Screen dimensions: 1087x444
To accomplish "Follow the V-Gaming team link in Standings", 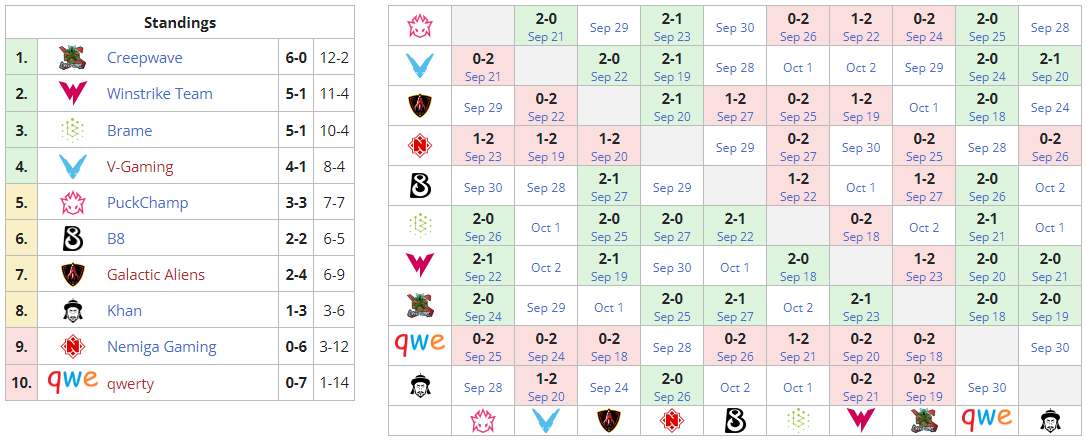I will [140, 166].
